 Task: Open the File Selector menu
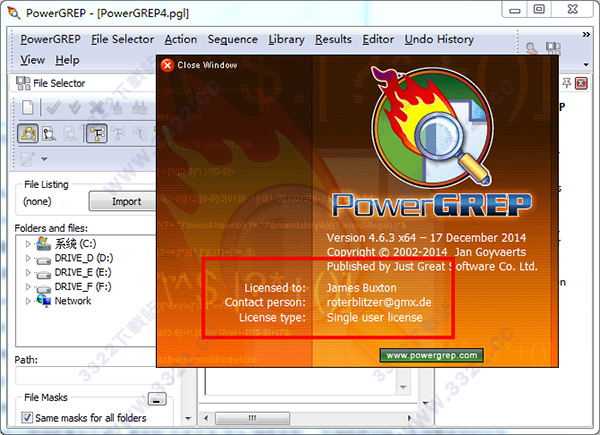point(122,39)
